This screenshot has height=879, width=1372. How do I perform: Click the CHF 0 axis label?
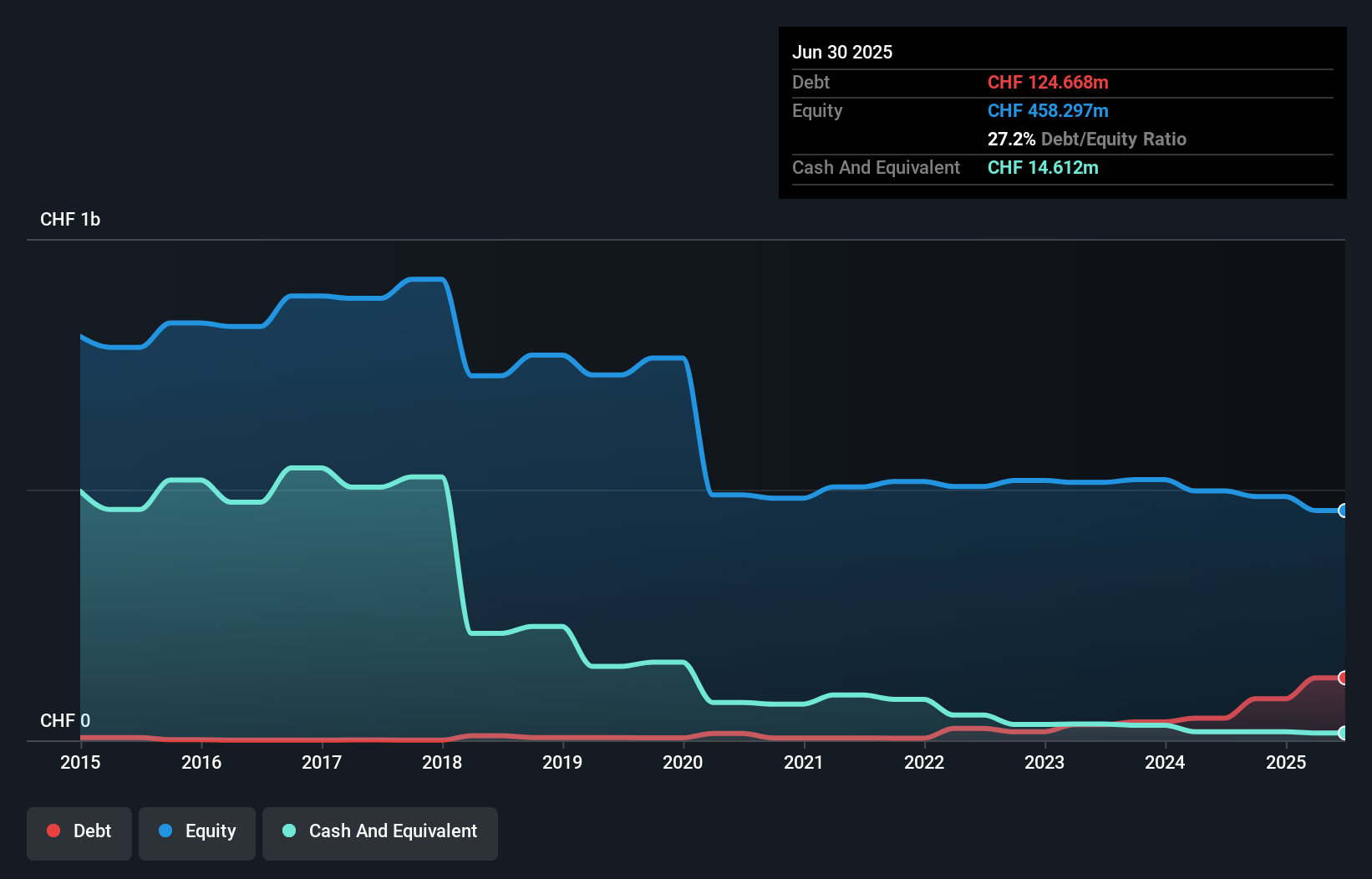65,720
